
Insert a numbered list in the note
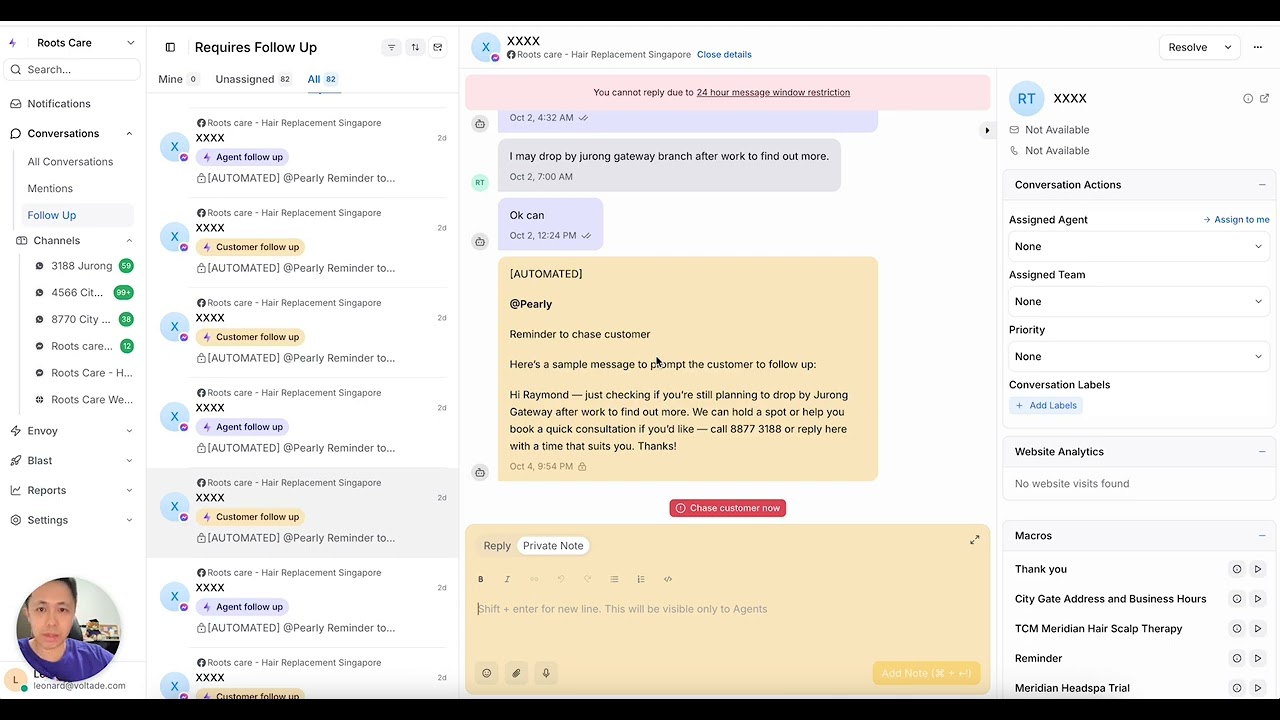tap(641, 579)
